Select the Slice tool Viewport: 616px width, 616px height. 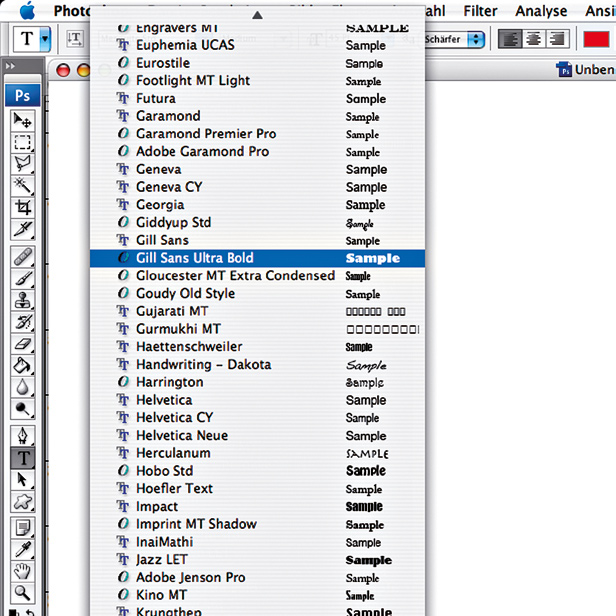coord(22,229)
